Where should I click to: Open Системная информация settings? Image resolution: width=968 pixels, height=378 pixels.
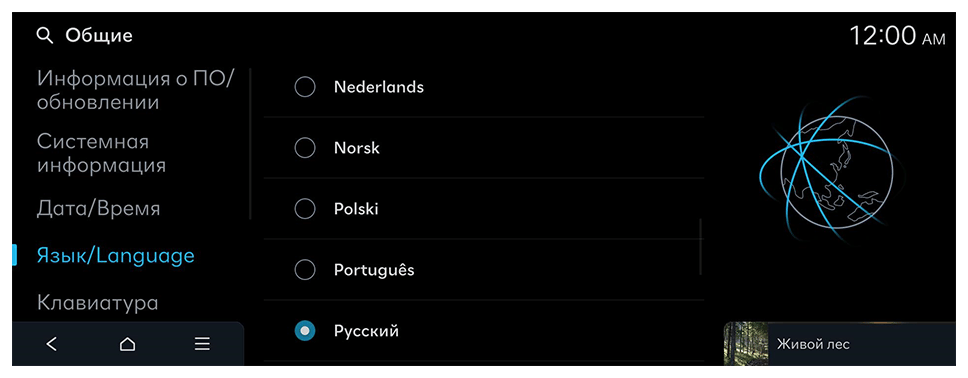pyautogui.click(x=101, y=153)
